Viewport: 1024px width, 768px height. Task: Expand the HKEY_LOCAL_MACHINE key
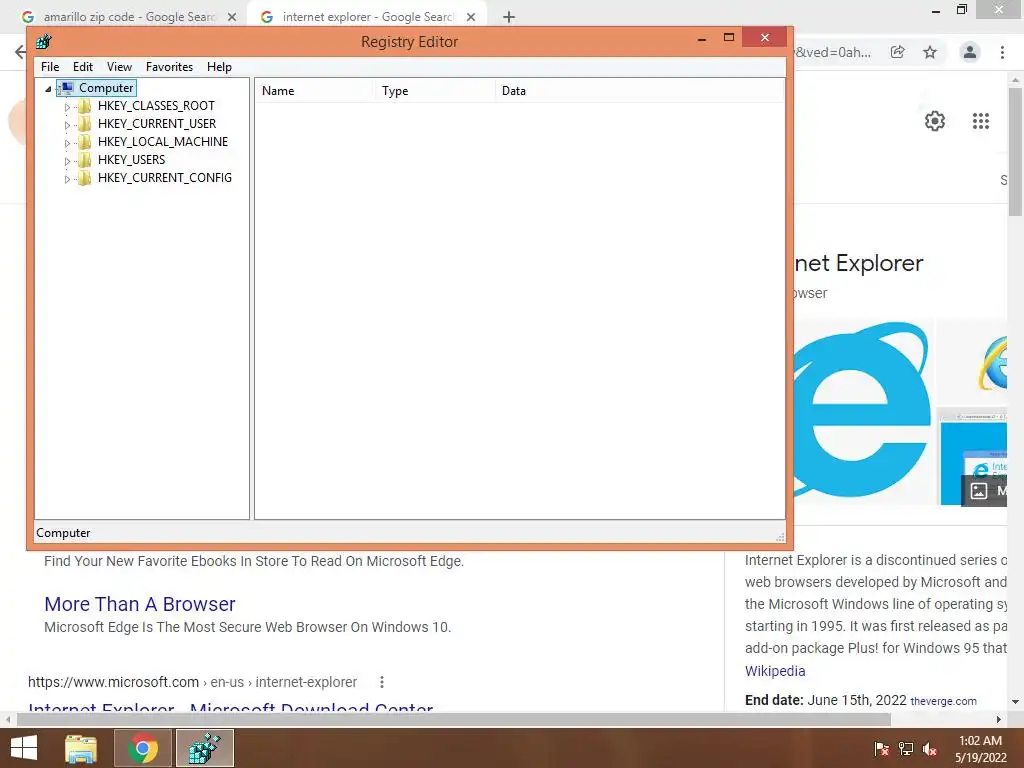(x=67, y=142)
